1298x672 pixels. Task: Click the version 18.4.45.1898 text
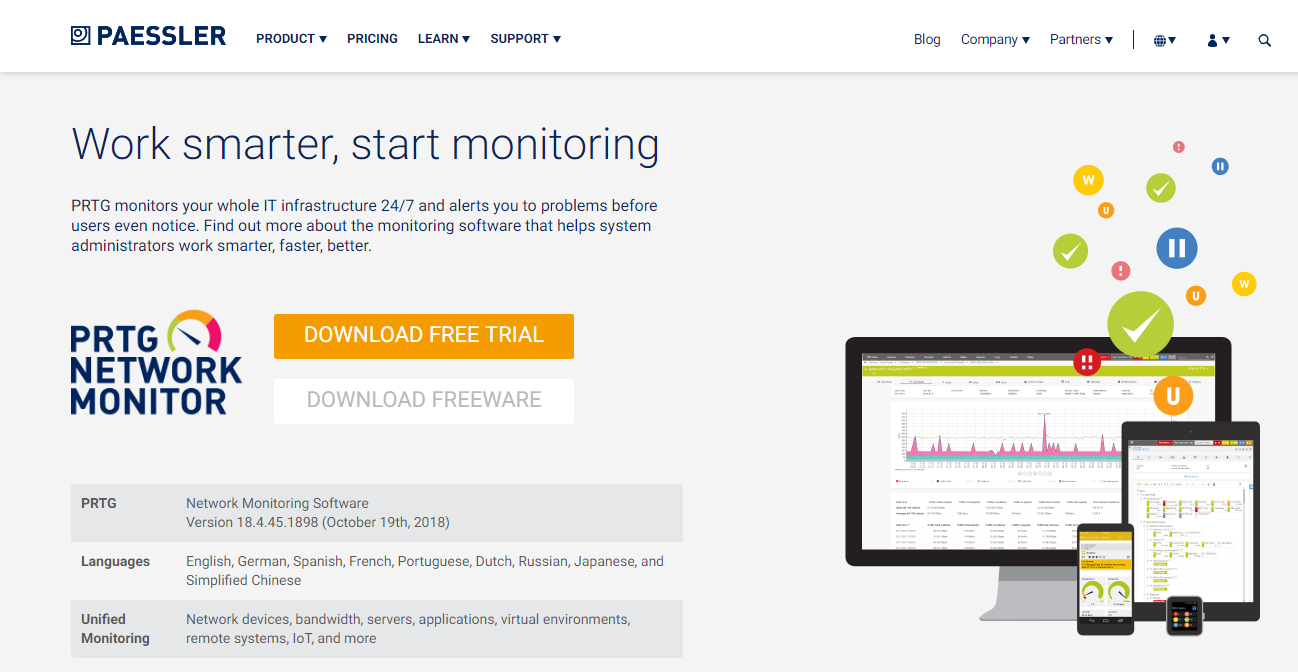tap(318, 522)
